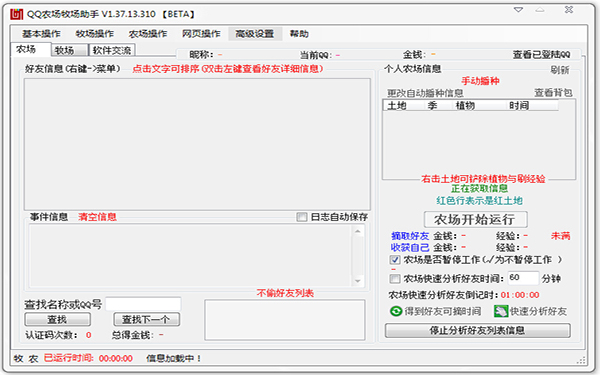600x375 pixels.
Task: Click the 未满 red status text
Action: click(561, 236)
